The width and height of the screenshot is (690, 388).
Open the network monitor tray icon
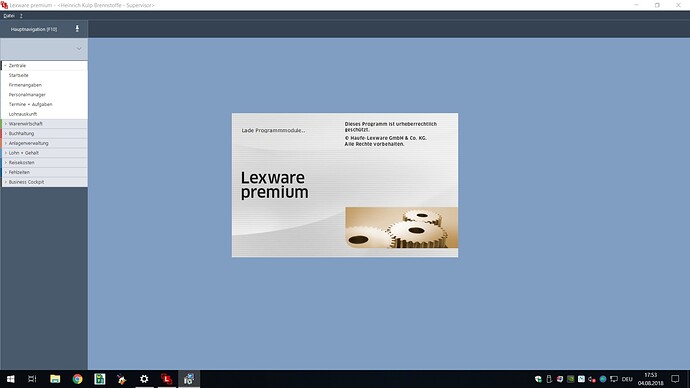pos(614,379)
